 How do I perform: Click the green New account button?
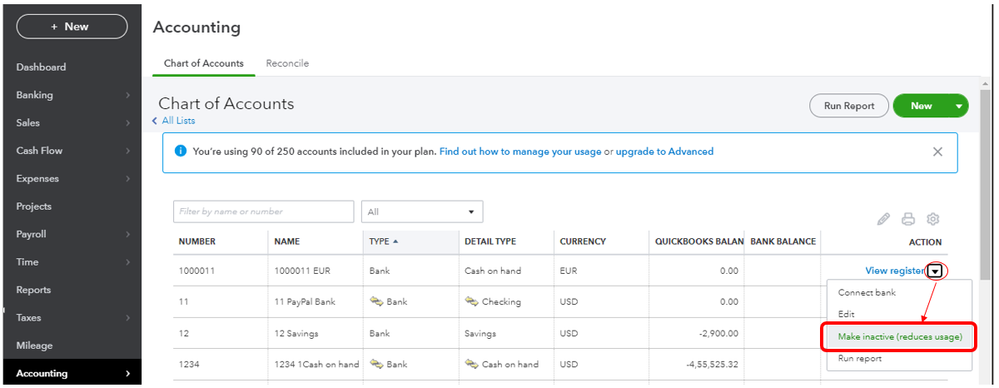point(921,106)
